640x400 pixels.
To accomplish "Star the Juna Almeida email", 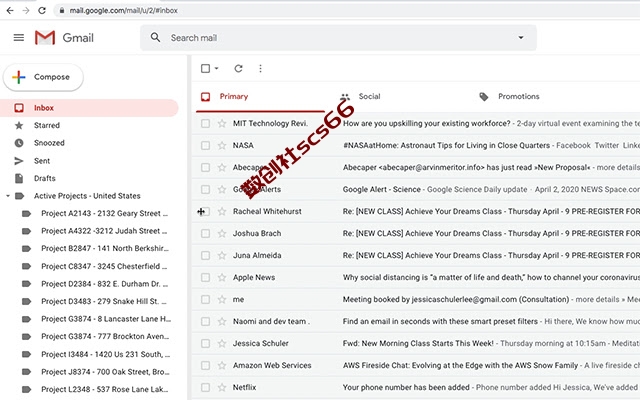I will coord(222,256).
